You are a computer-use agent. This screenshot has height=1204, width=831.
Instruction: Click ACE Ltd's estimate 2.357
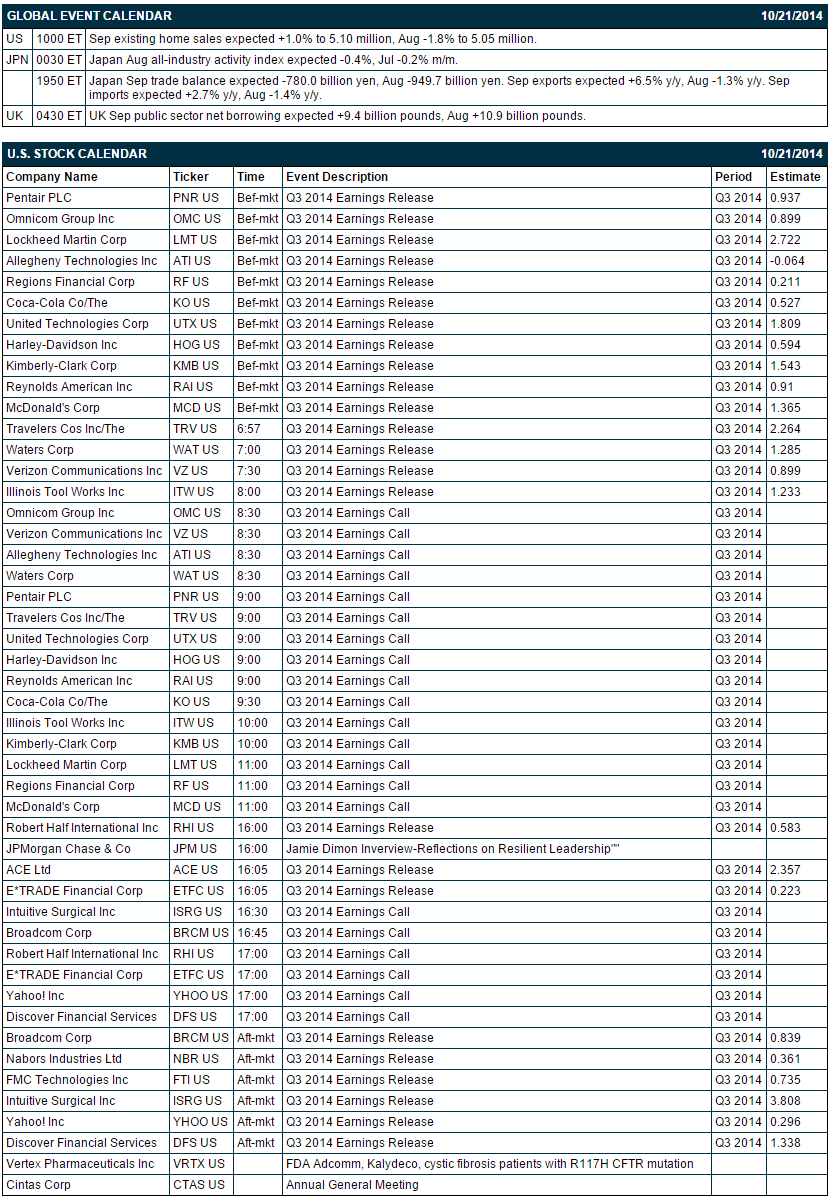[785, 870]
